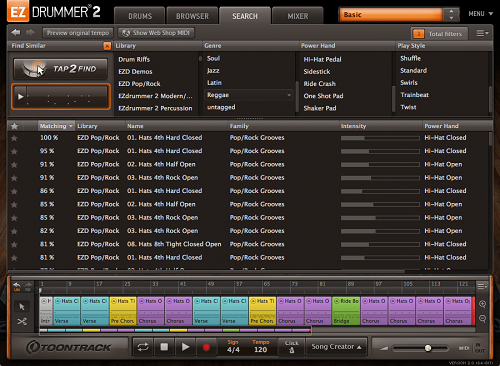Step through presets with the Basic stepper arrows

[451, 14]
